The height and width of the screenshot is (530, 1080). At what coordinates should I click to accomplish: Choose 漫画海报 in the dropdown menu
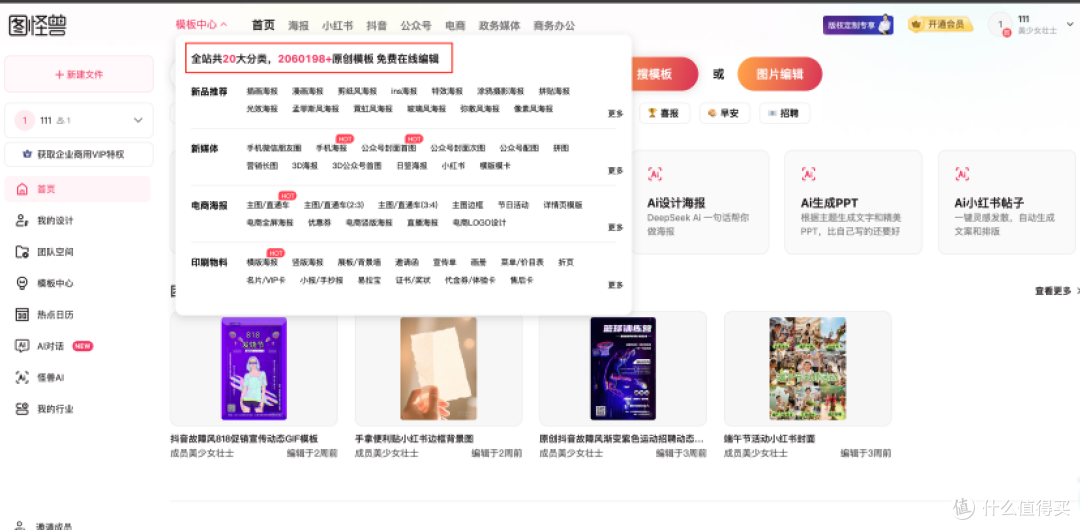(x=307, y=91)
